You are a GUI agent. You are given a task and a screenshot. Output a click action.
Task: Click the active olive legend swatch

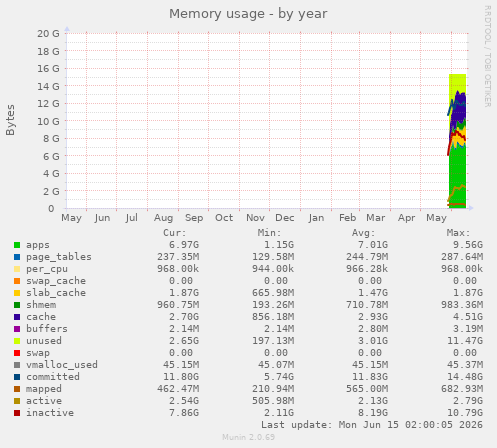pyautogui.click(x=17, y=401)
